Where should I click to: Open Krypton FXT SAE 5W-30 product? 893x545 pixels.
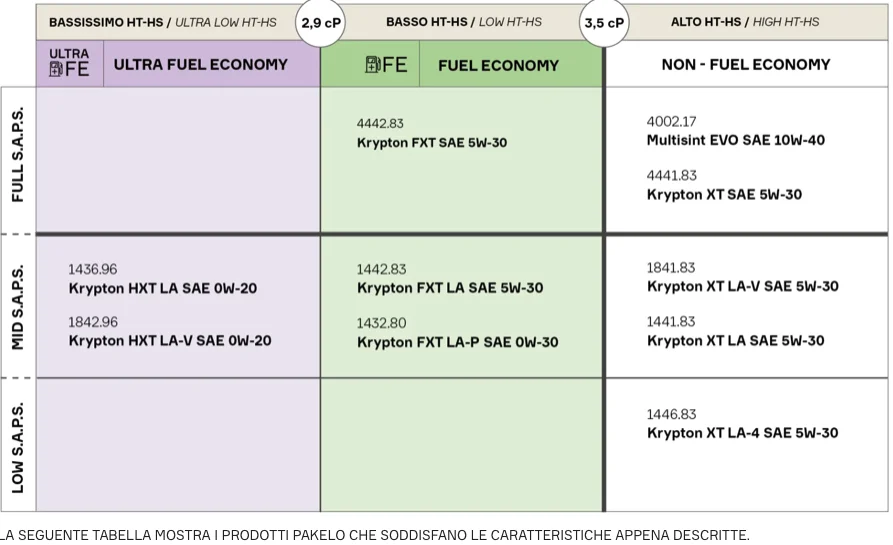(x=432, y=142)
